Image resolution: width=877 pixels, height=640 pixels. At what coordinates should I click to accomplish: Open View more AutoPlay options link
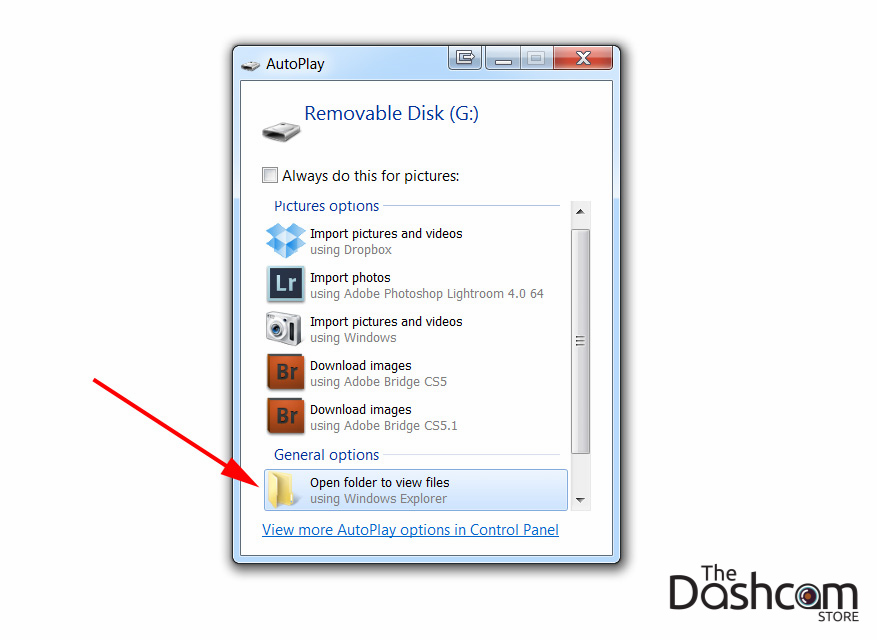pos(410,530)
